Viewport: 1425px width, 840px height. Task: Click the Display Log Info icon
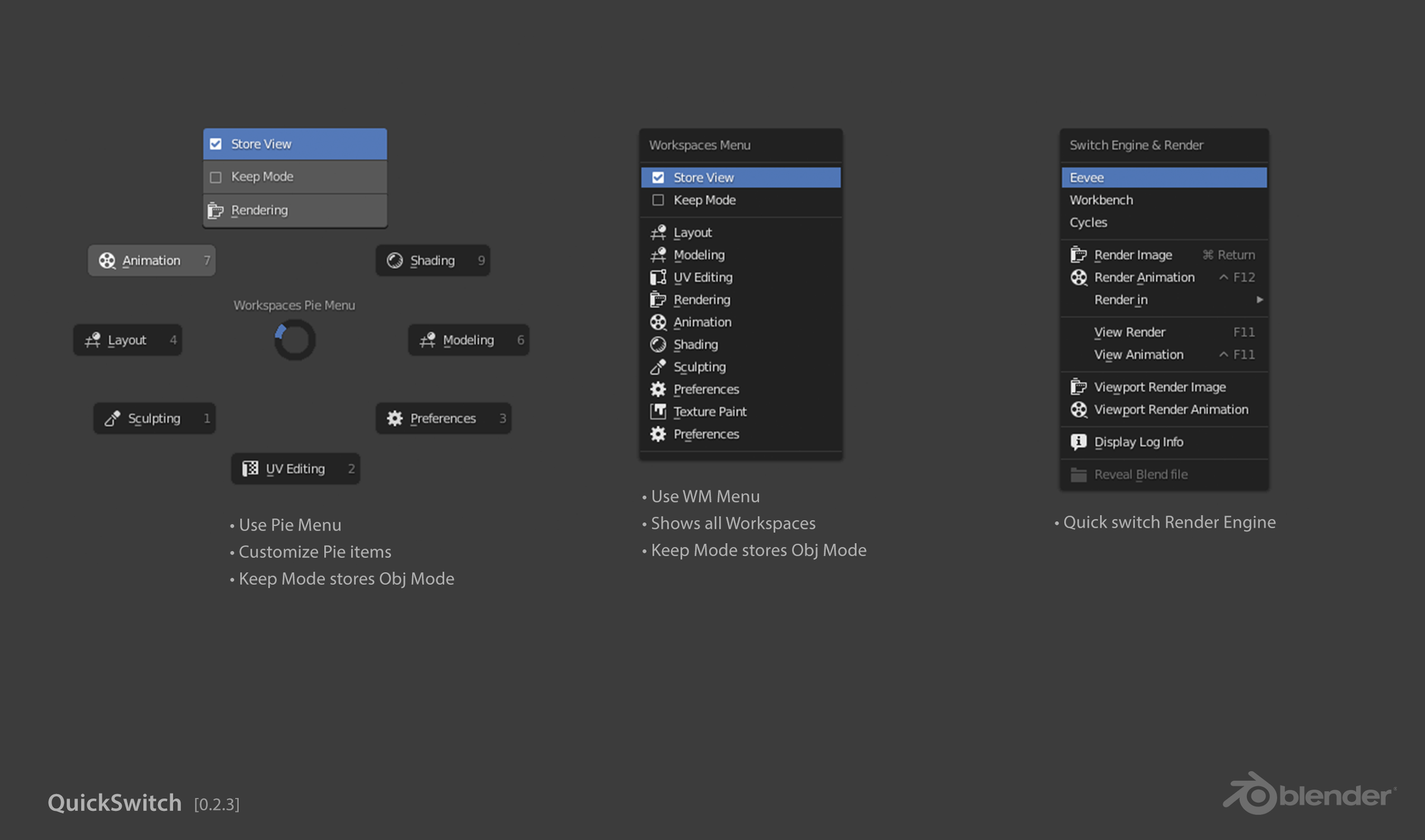pos(1078,442)
